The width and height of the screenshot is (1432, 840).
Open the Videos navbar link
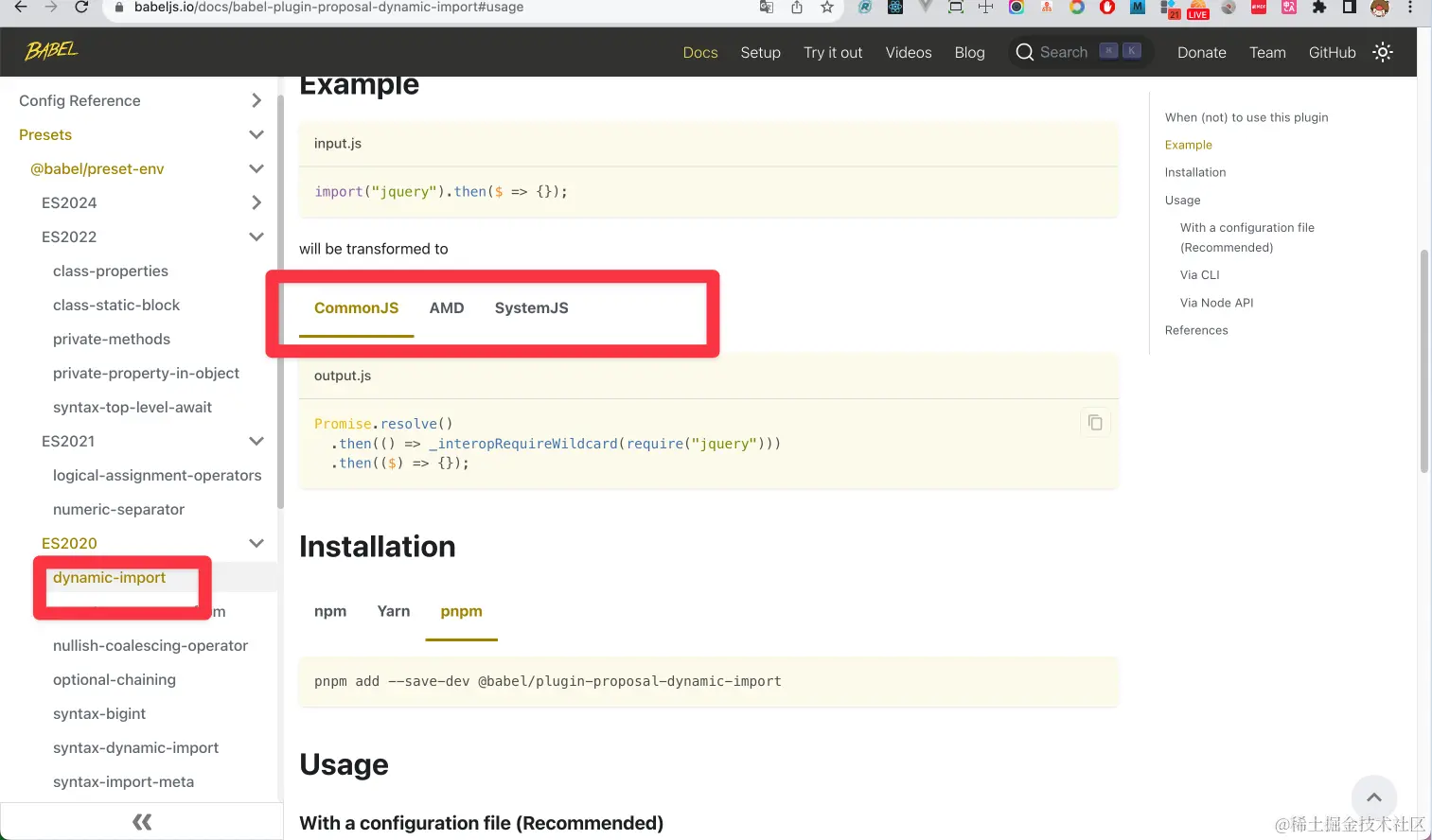point(909,52)
